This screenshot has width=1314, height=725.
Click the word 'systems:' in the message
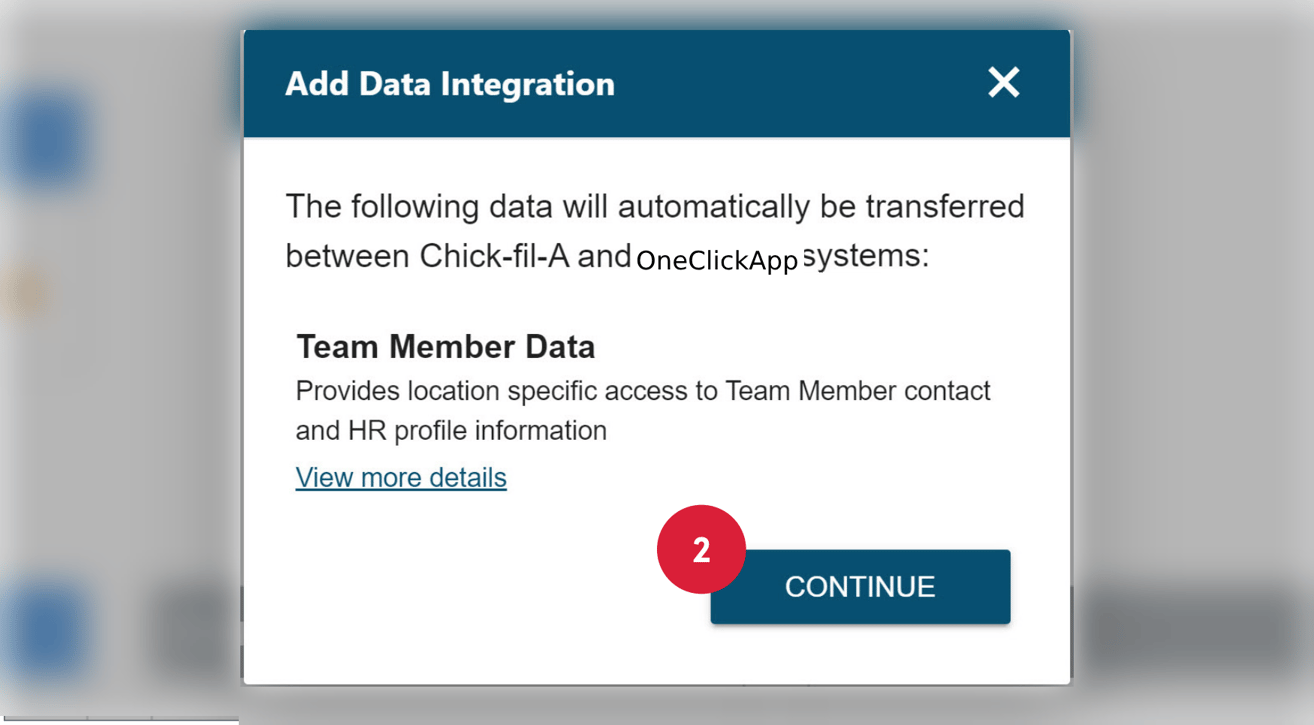point(865,257)
